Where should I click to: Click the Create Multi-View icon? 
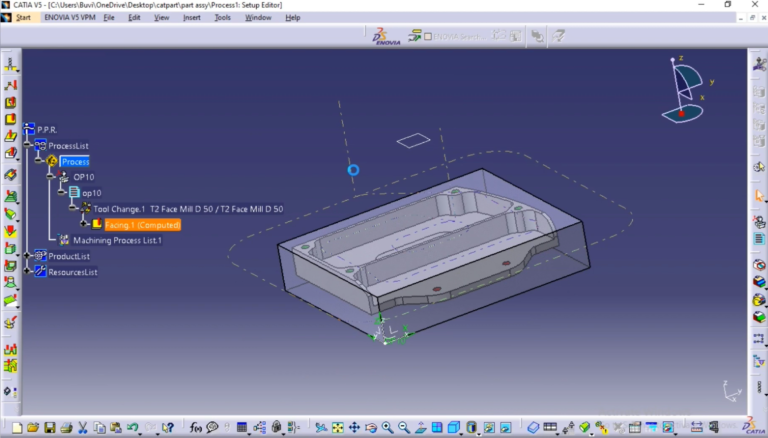(x=437, y=428)
